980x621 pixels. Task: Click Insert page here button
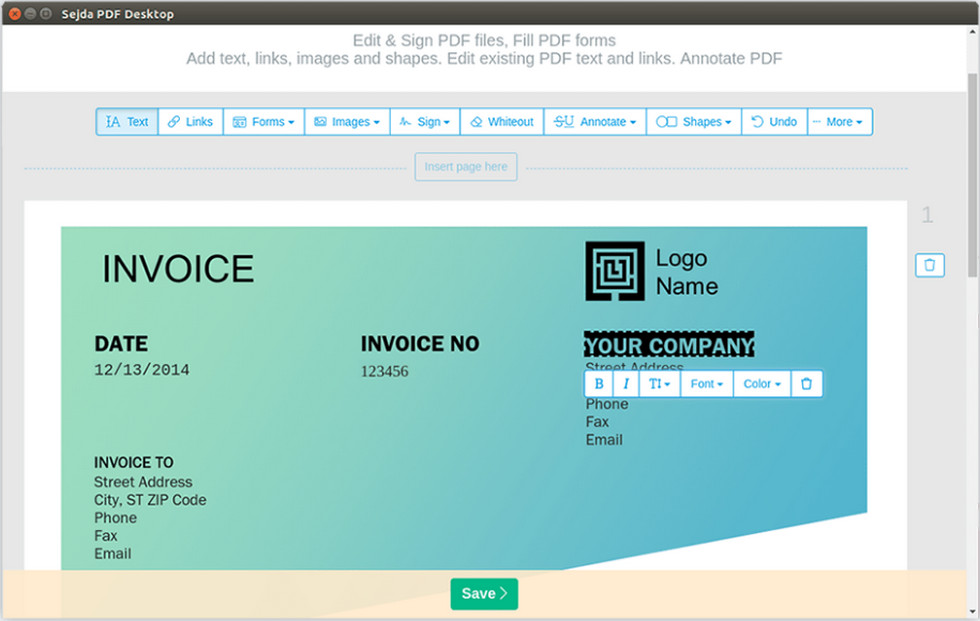click(466, 167)
